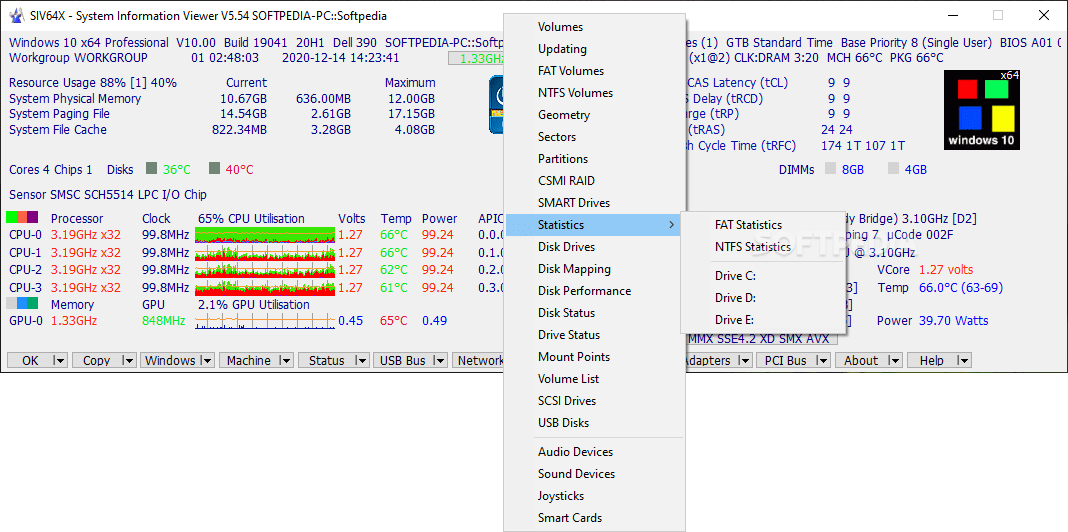Click the partially hidden Intel CPU logo
Viewport: 1068px width, 532px height.
click(x=496, y=104)
